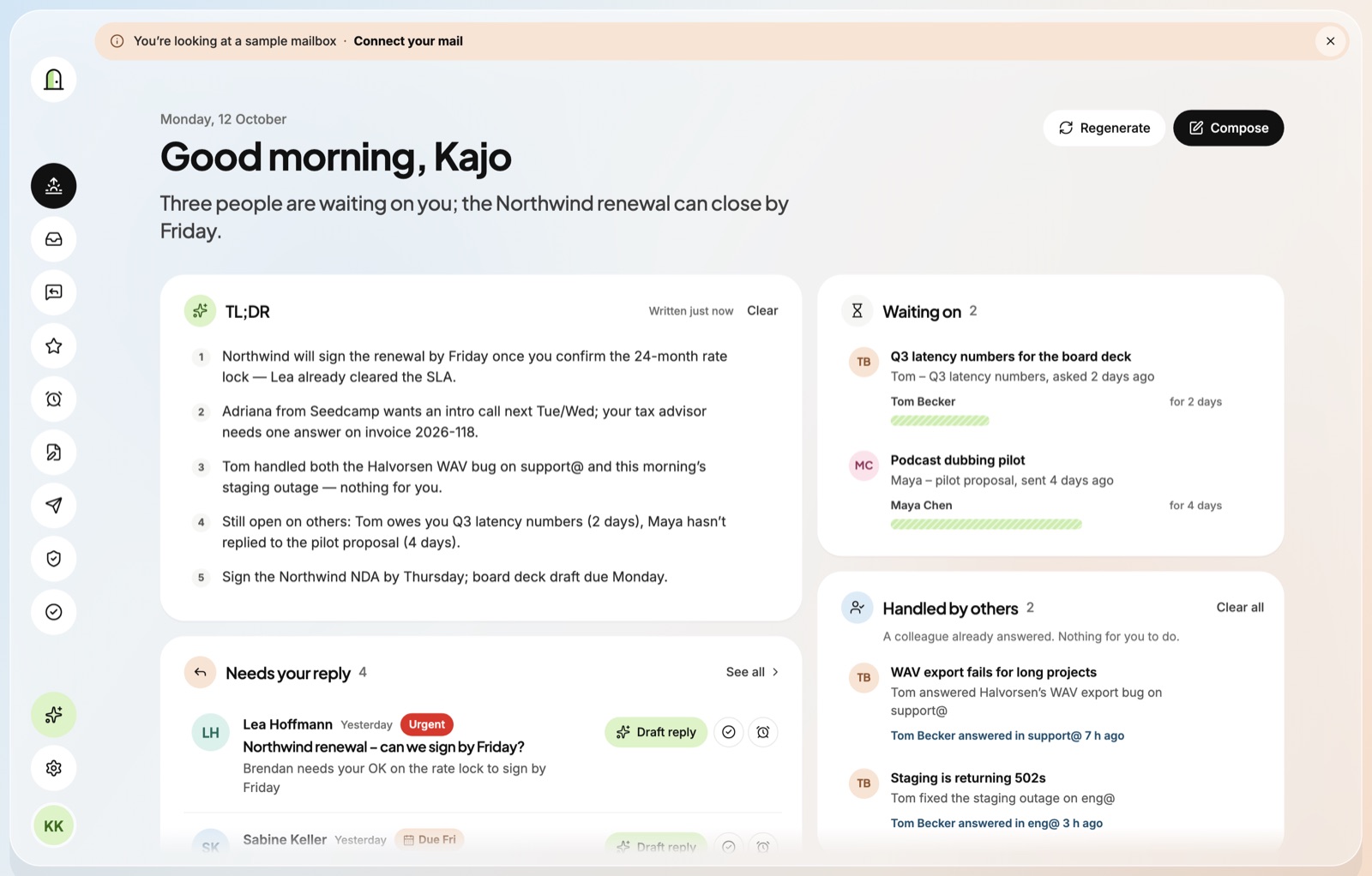Open the AI sparkle assistant icon
1372x876 pixels.
[53, 715]
